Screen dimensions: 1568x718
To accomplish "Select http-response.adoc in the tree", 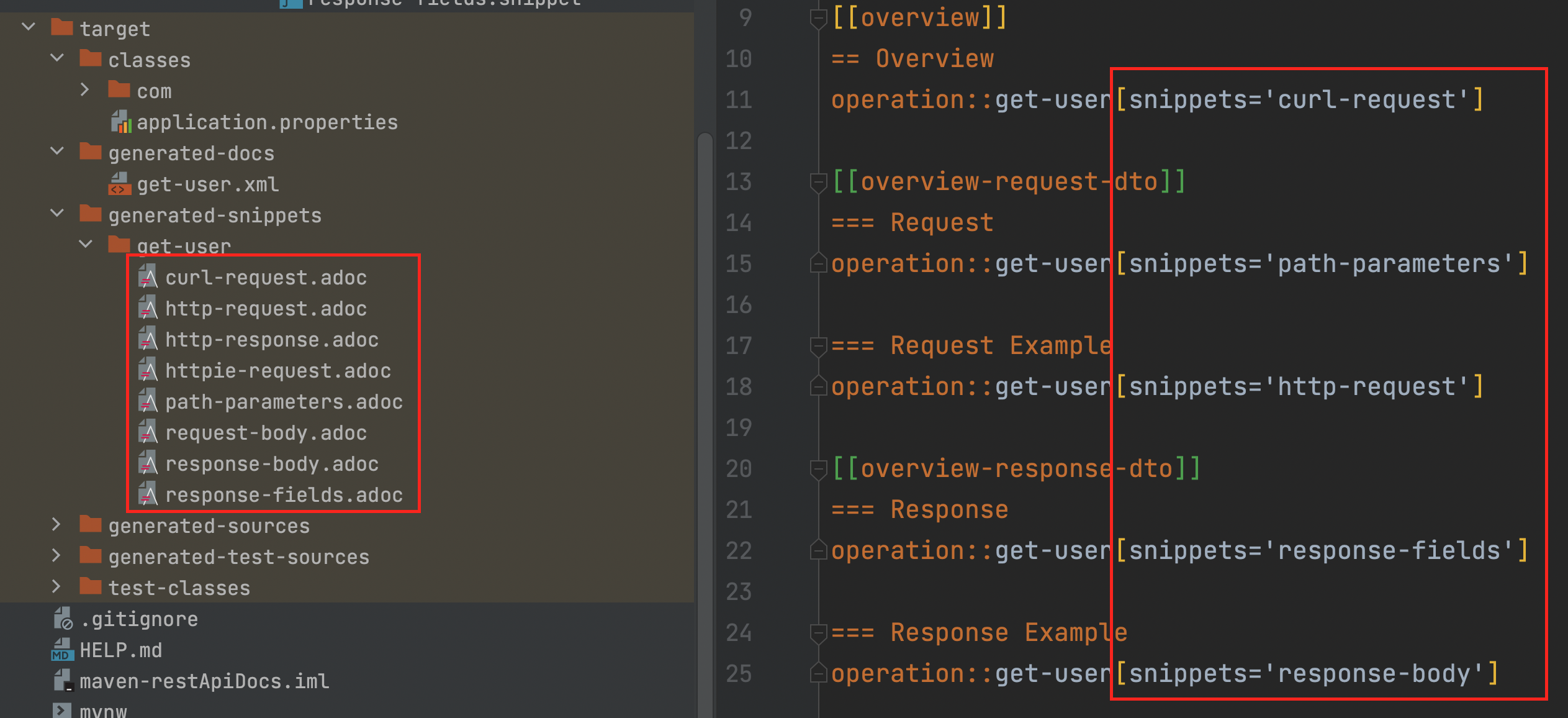I will click(271, 340).
